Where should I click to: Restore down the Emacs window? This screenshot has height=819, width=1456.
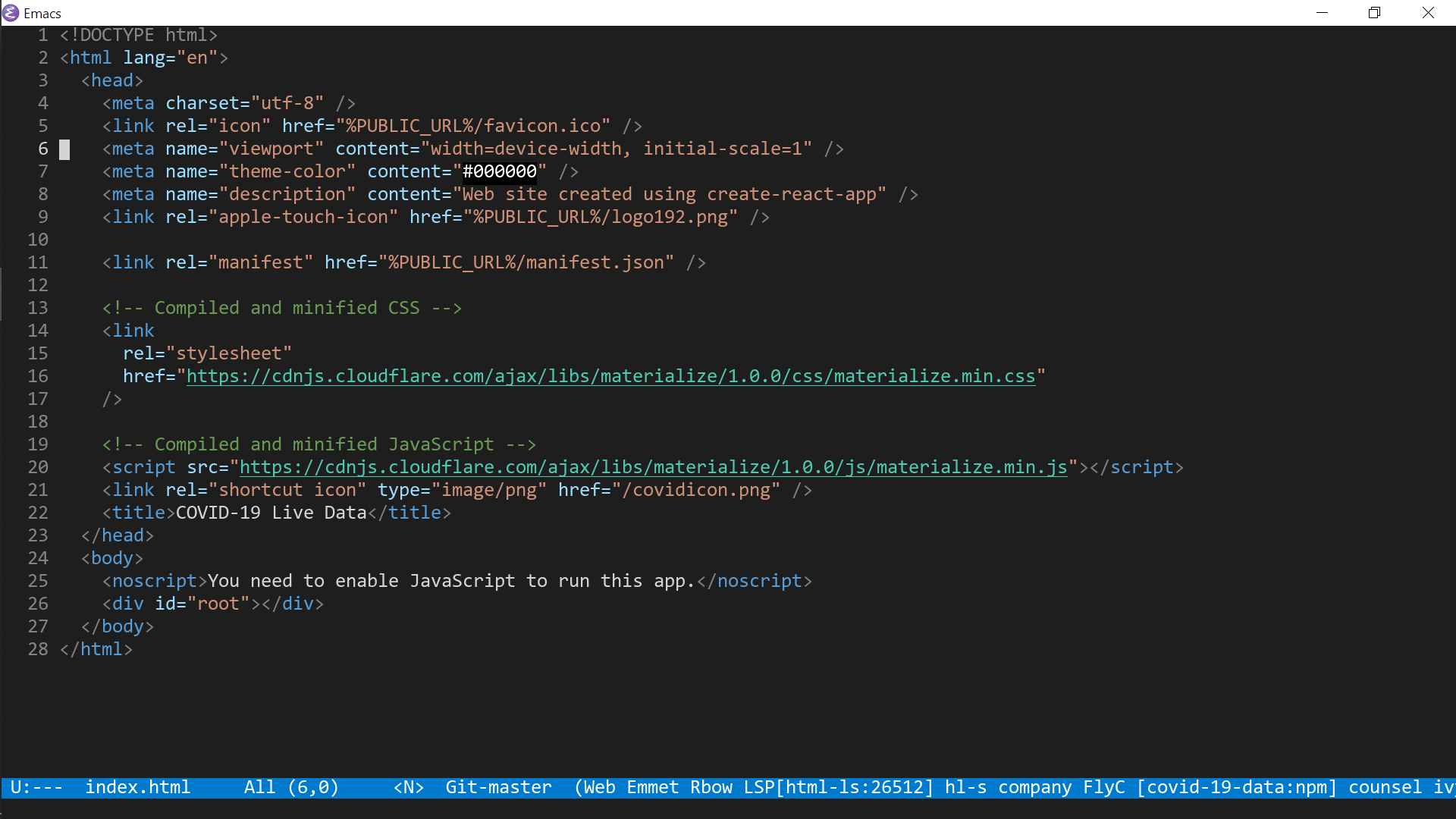tap(1374, 13)
